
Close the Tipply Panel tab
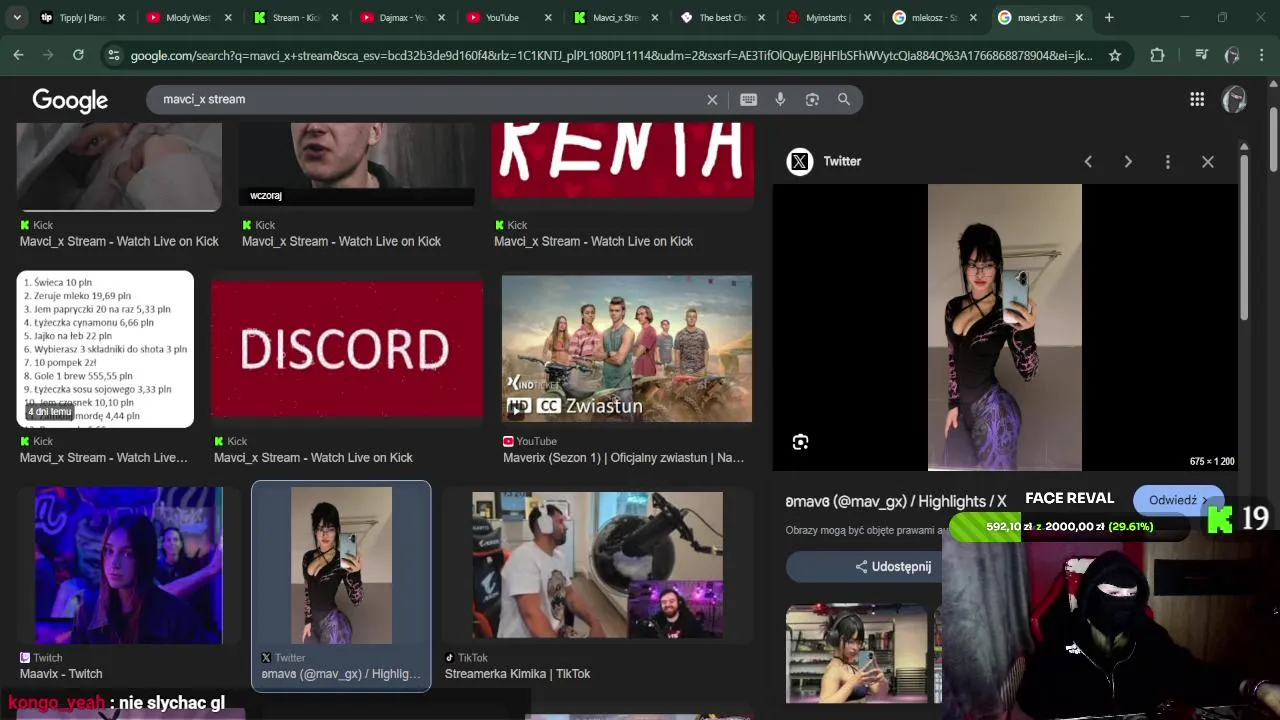pos(121,17)
